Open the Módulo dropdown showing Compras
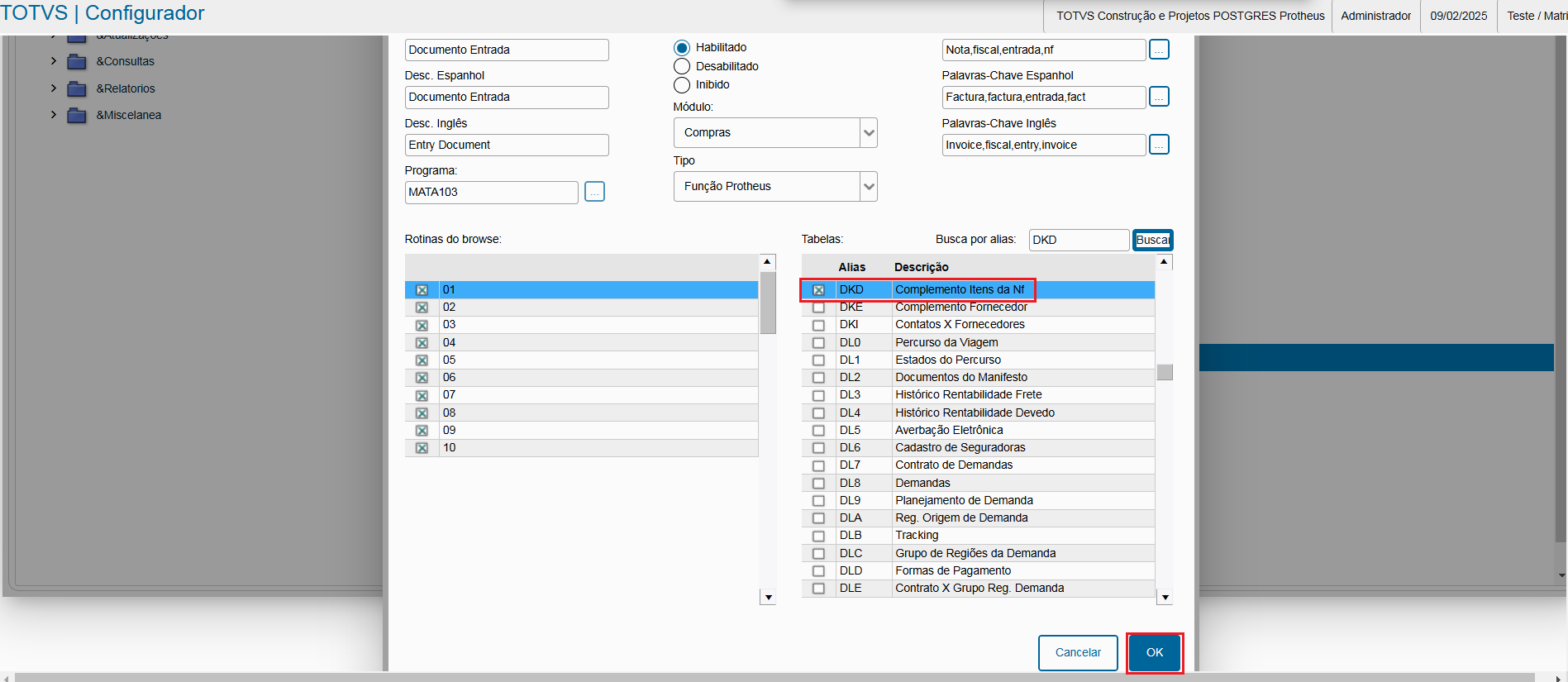 [x=868, y=132]
